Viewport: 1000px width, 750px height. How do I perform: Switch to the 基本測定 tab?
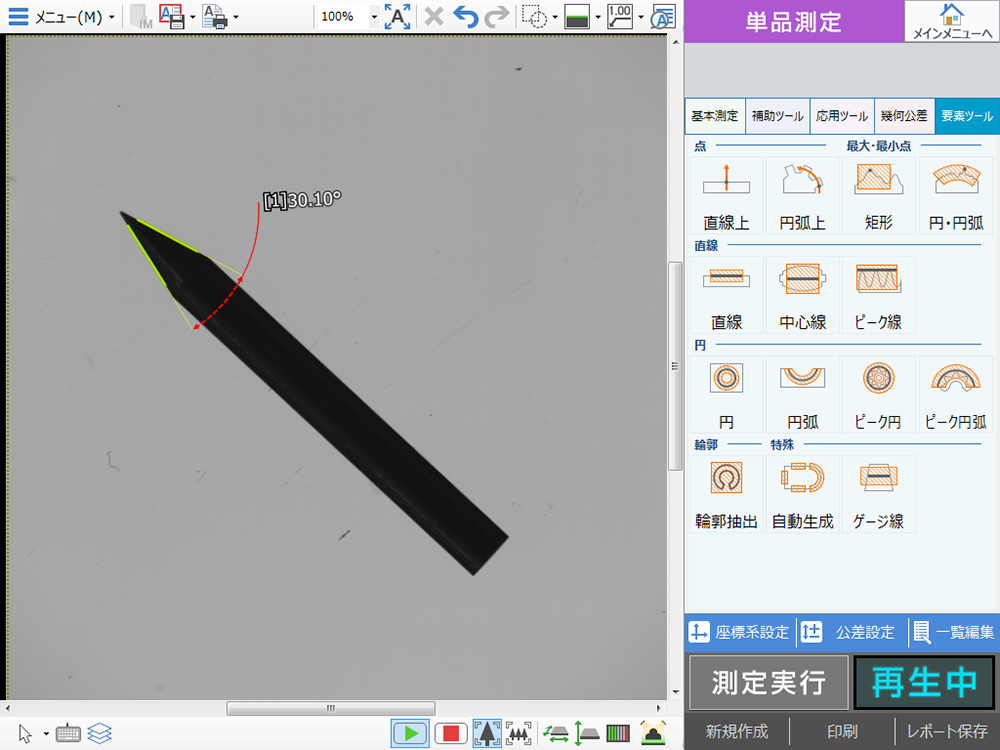(714, 116)
